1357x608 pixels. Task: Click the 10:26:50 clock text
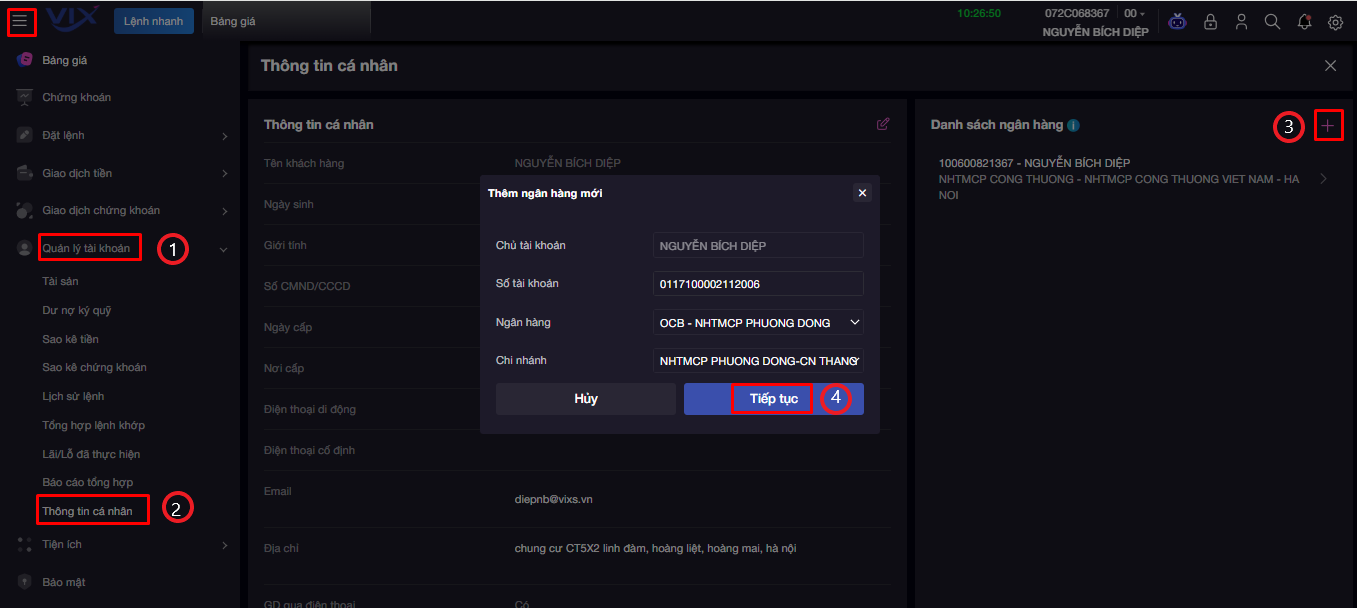[x=979, y=13]
